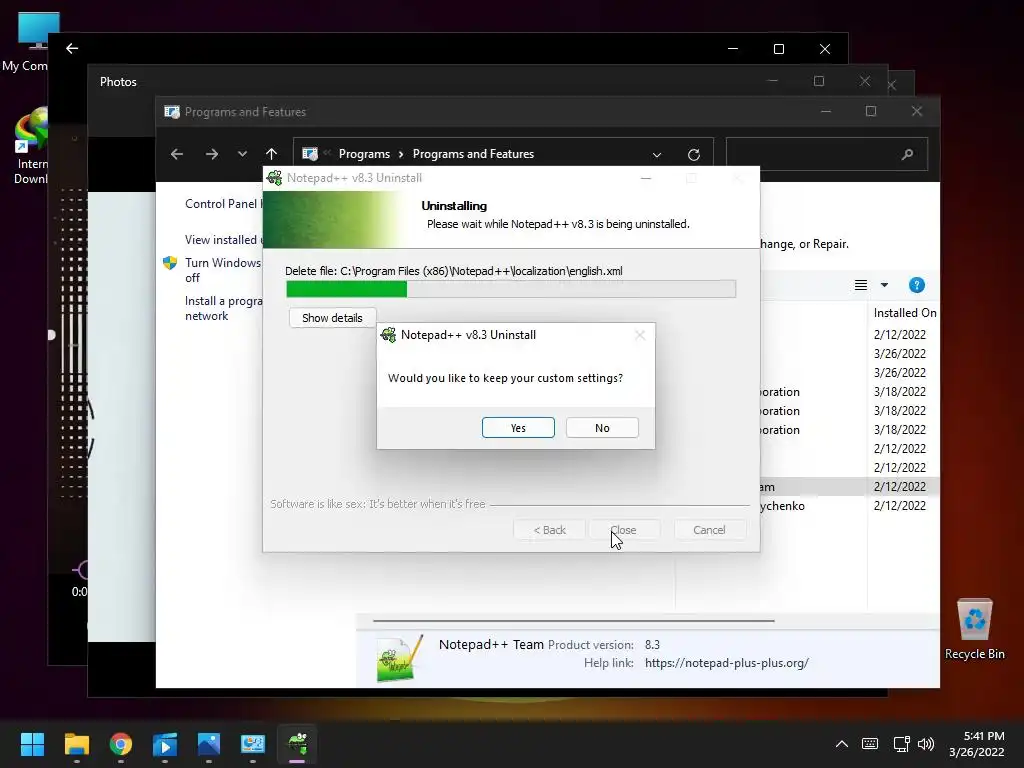This screenshot has width=1024, height=768.
Task: Open File Explorer from taskbar
Action: click(x=76, y=744)
